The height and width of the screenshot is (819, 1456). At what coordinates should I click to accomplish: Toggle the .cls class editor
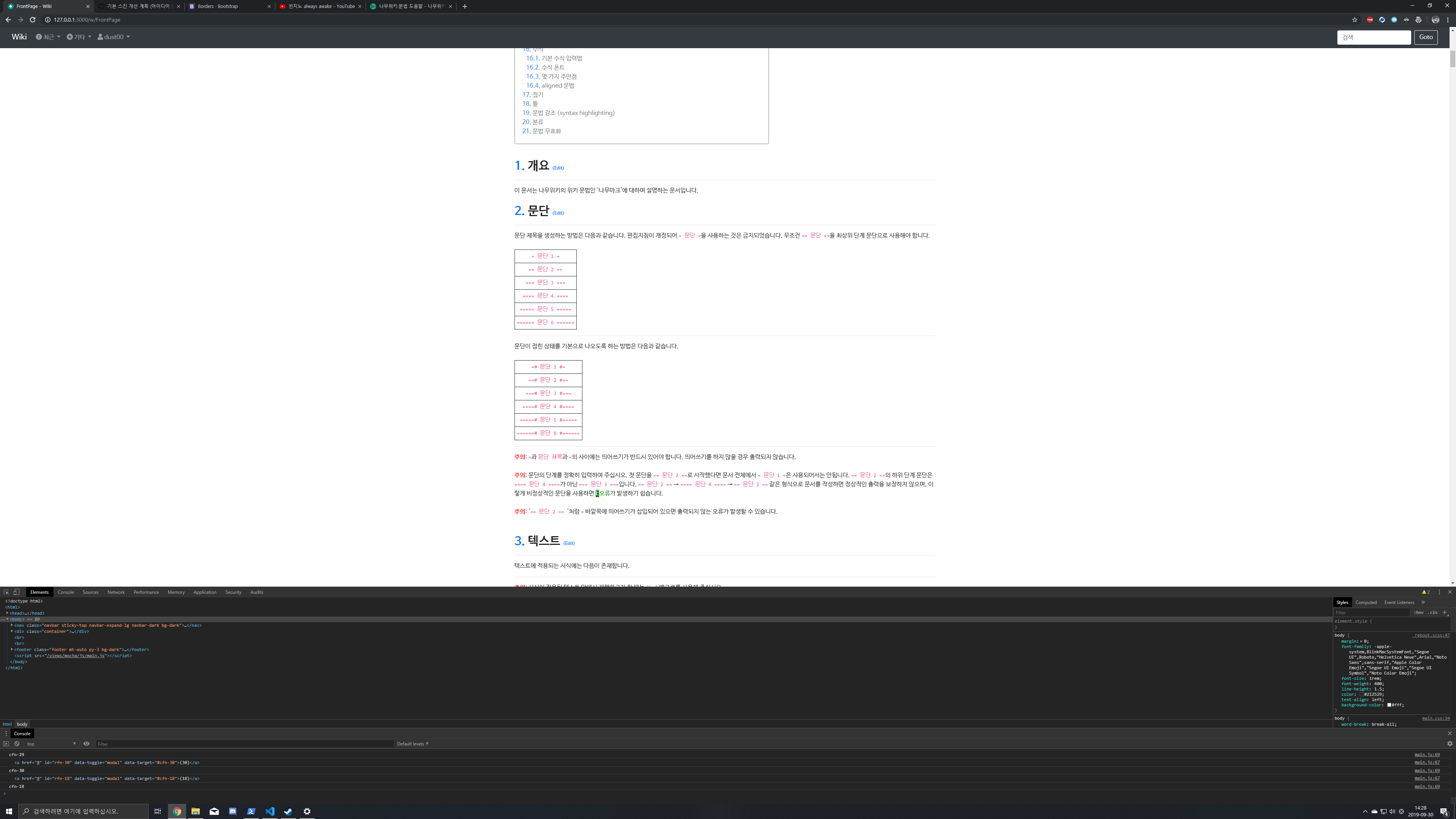coord(1433,612)
